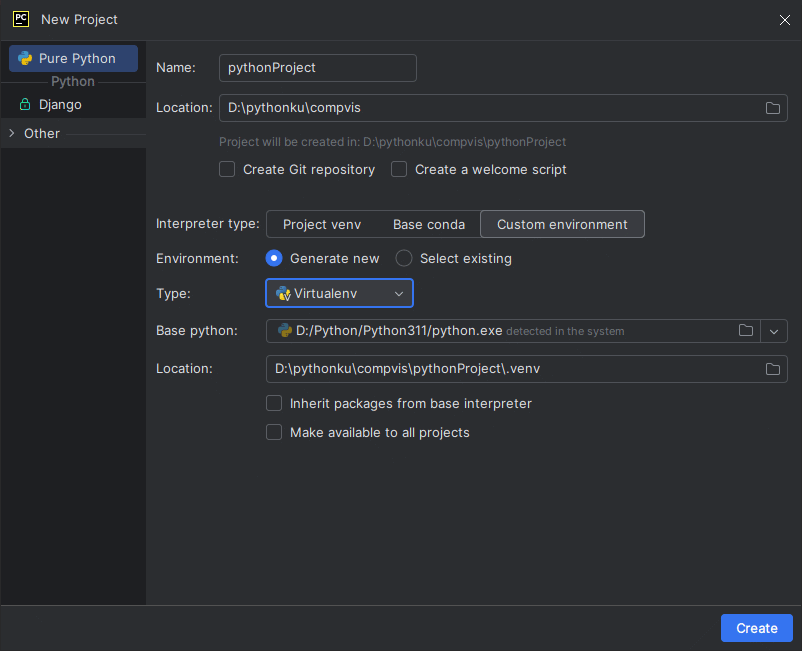Click the lock icon beside Django

coord(25,104)
